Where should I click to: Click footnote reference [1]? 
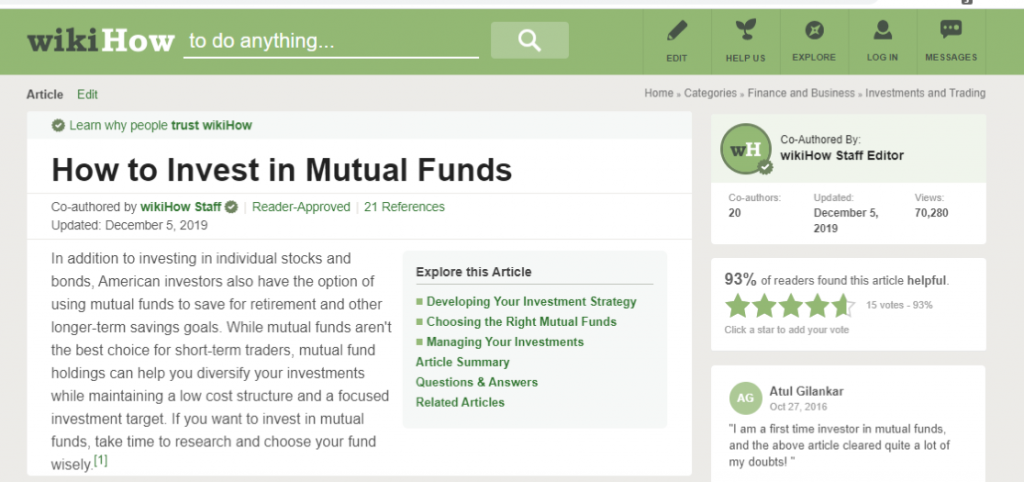tap(101, 460)
